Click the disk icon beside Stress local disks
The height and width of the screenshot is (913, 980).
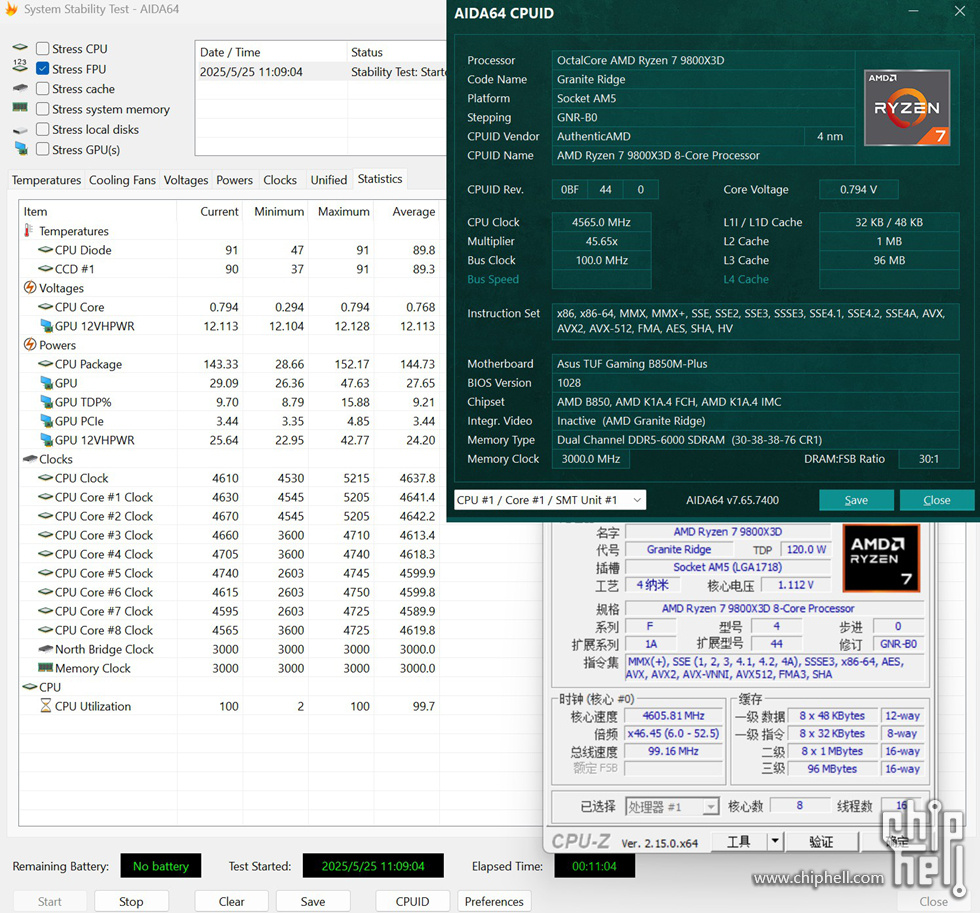pos(20,130)
